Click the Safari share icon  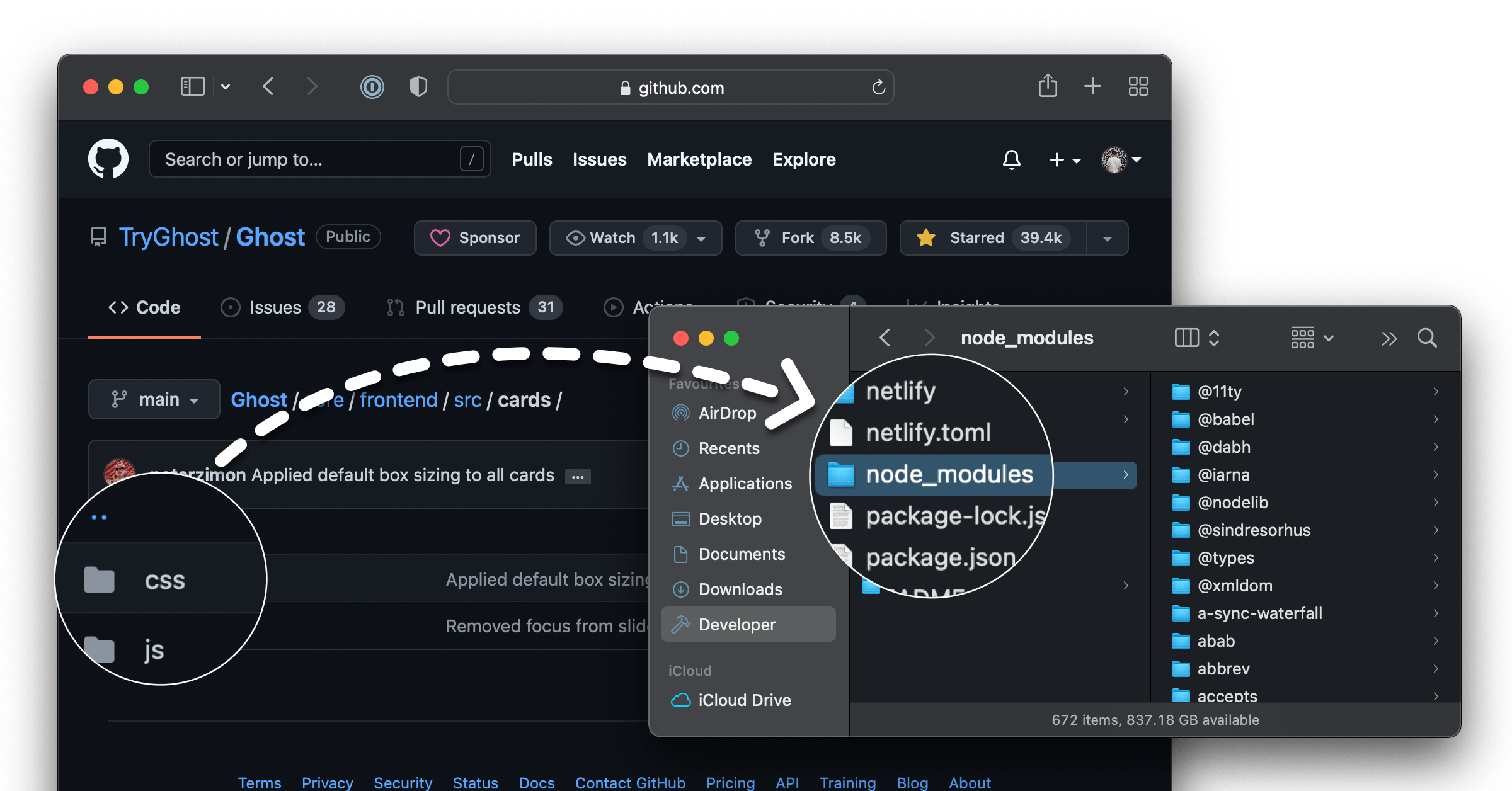point(1048,86)
